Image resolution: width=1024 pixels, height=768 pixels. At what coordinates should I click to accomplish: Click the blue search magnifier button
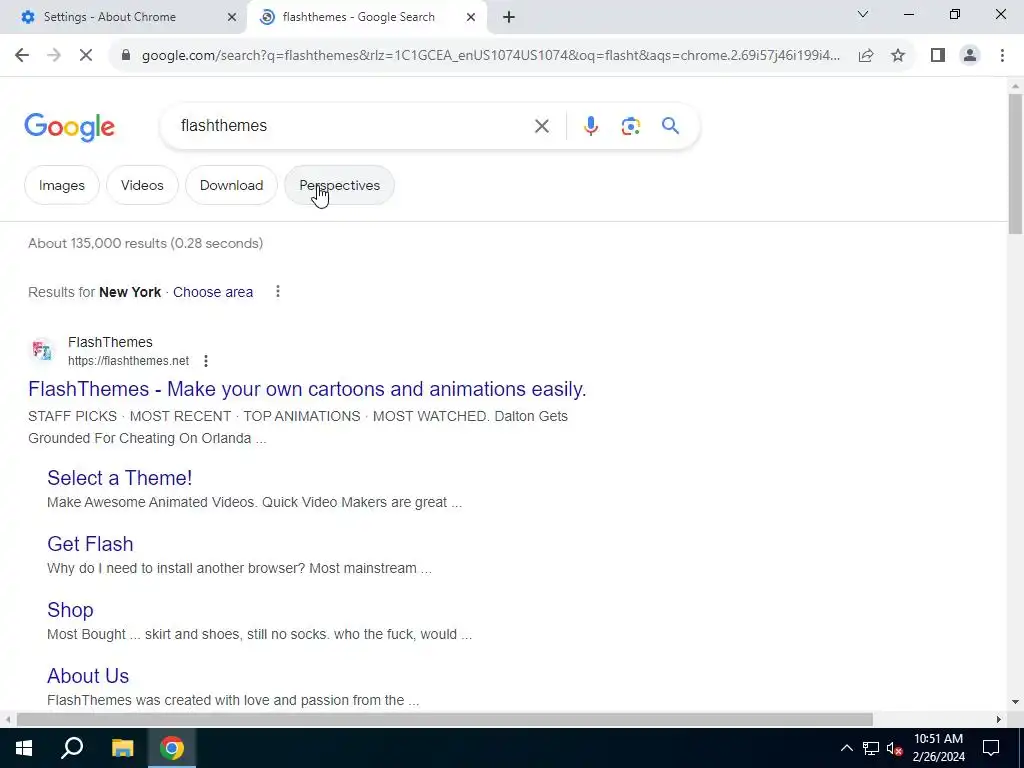tap(670, 126)
